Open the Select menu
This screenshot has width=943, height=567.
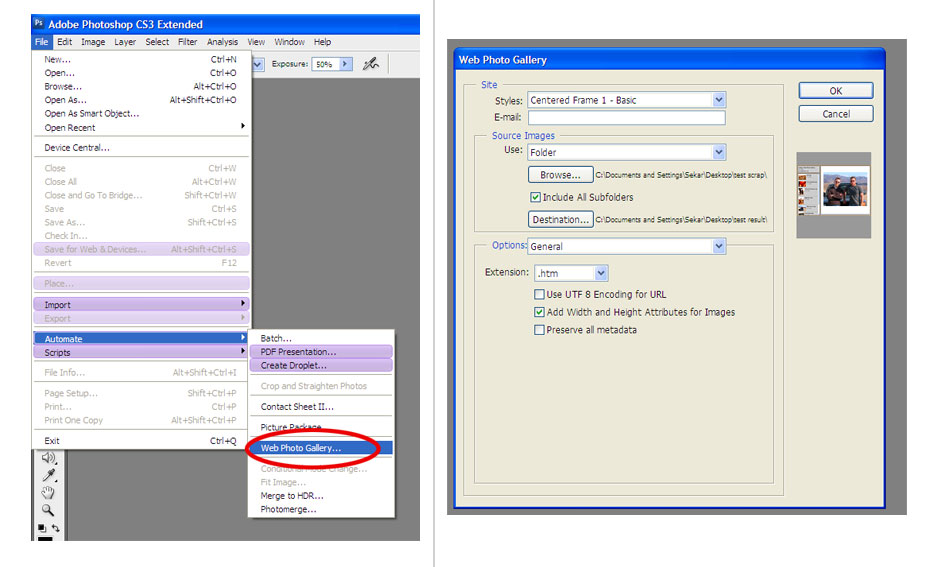[157, 42]
